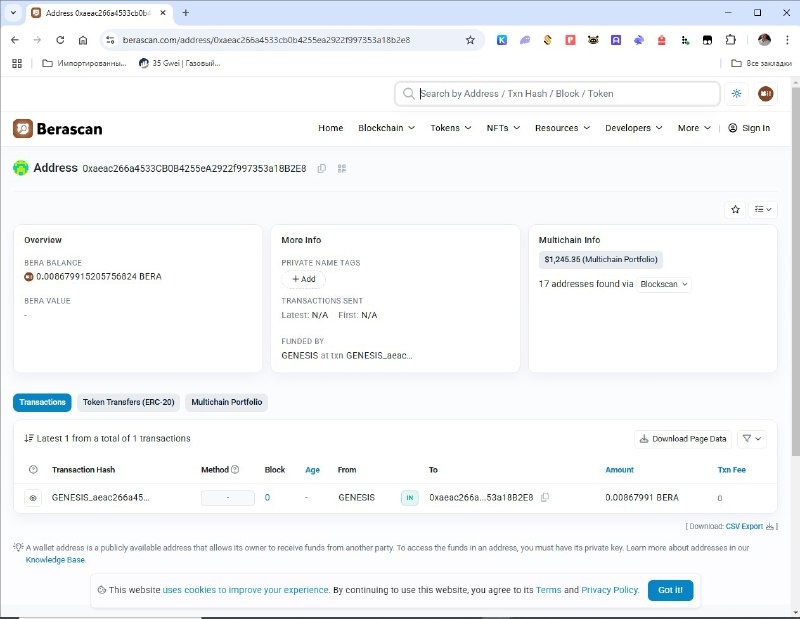Viewport: 800px width, 619px height.
Task: Switch to Multichain Portfolio tab
Action: pos(227,402)
